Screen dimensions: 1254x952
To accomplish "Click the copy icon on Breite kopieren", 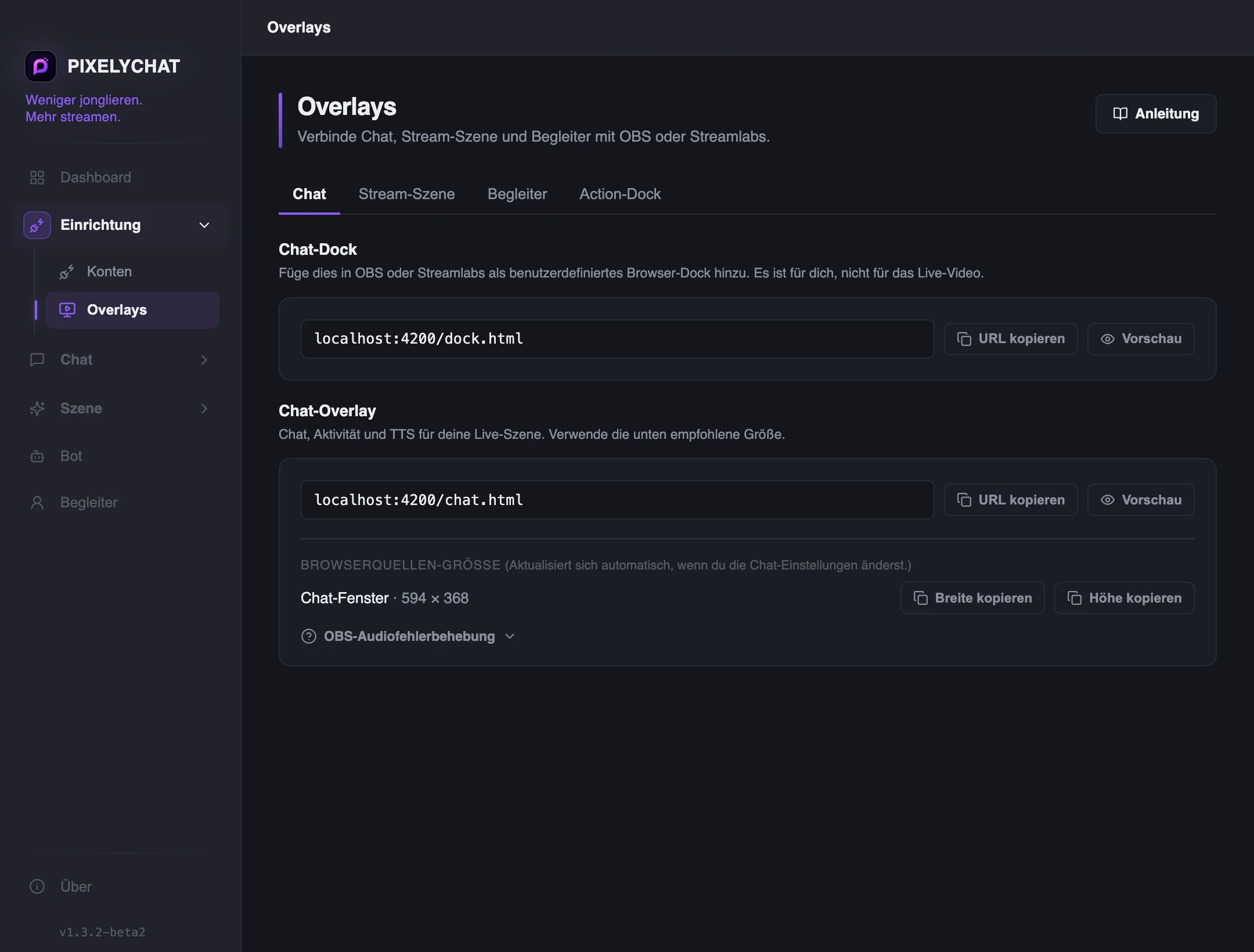I will coord(921,598).
